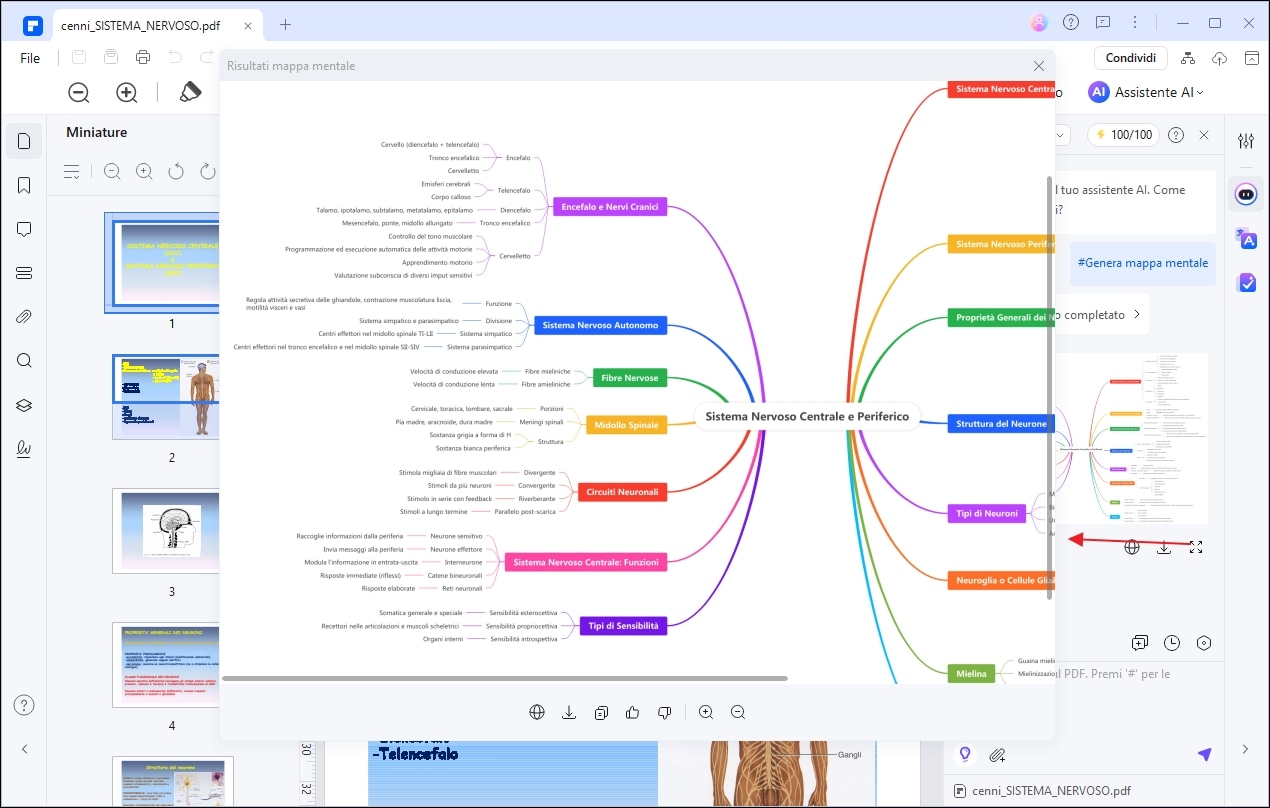Click the help icon at sidebar bottom
1270x808 pixels.
[24, 705]
